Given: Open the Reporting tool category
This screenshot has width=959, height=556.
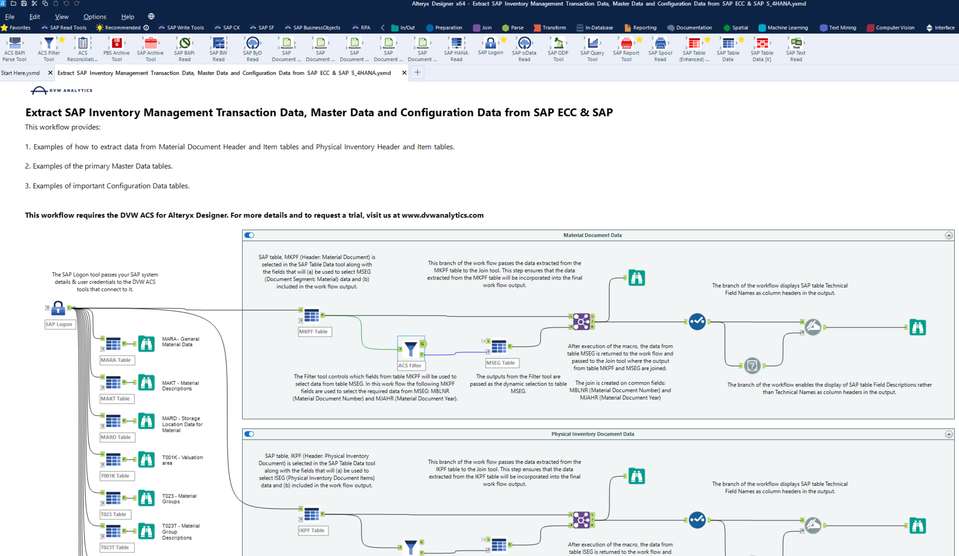Looking at the screenshot, I should click(640, 28).
